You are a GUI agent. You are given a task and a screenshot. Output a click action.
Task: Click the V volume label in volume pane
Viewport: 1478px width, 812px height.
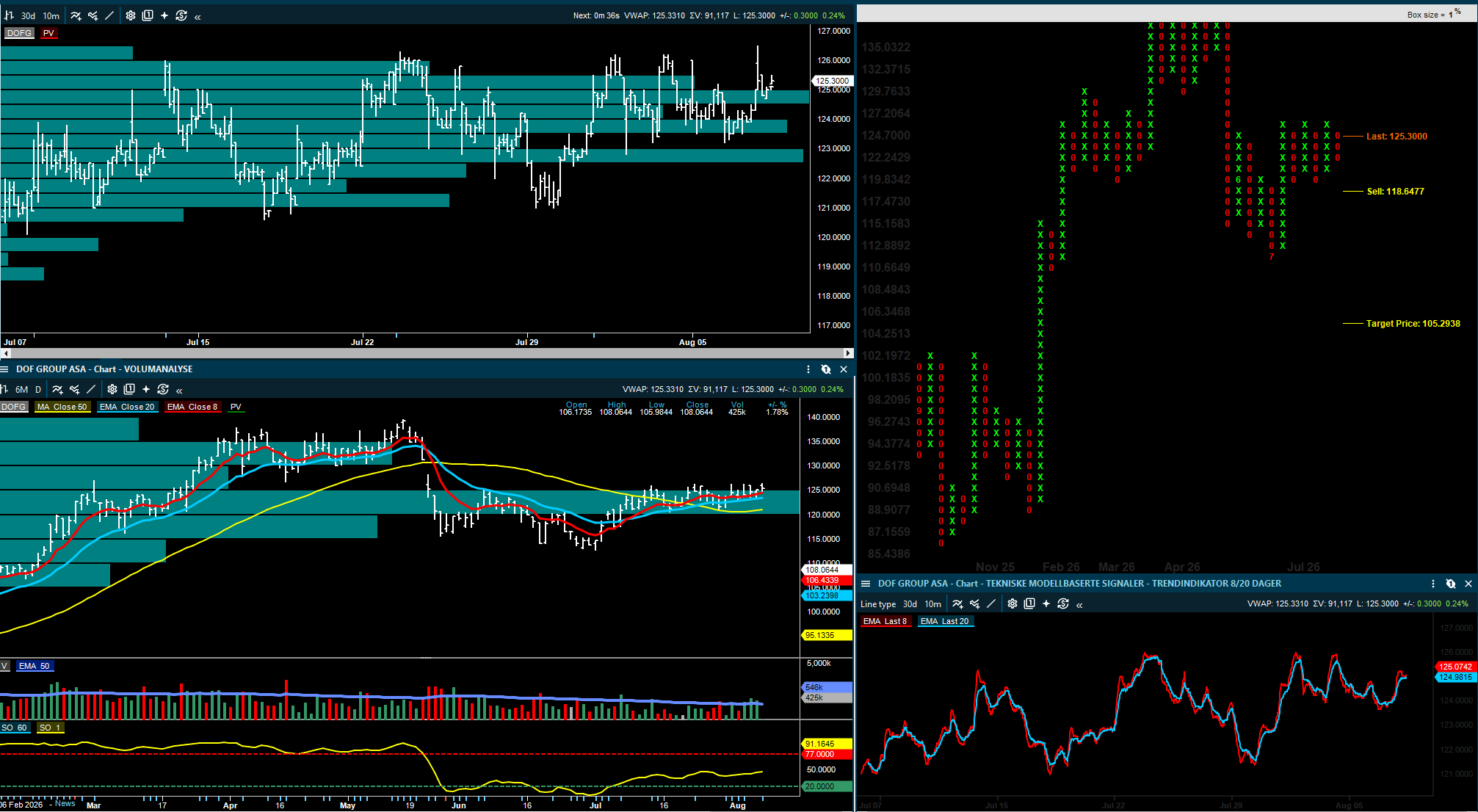(4, 666)
